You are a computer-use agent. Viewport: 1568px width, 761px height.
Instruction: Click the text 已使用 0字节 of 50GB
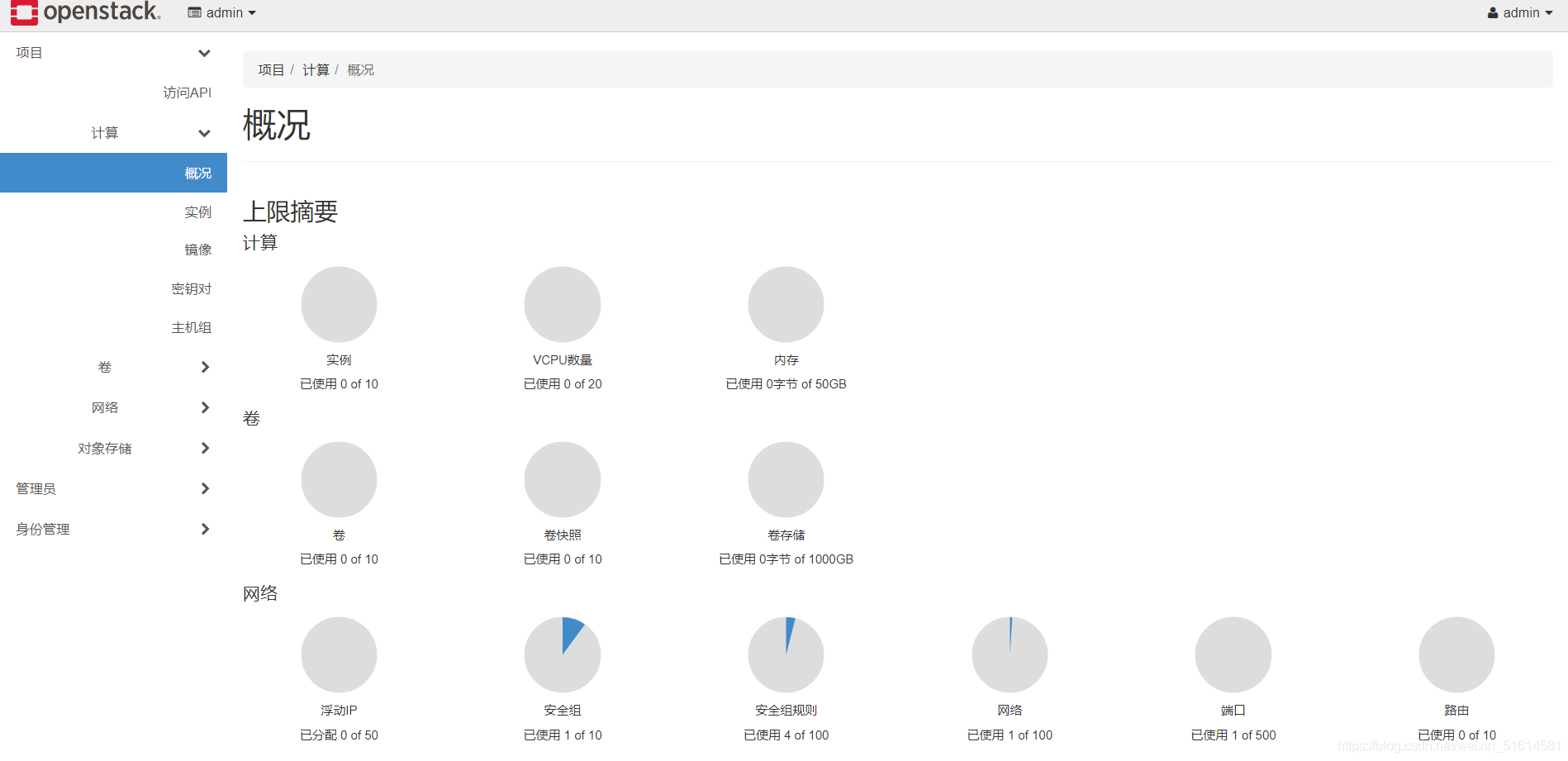[x=786, y=384]
